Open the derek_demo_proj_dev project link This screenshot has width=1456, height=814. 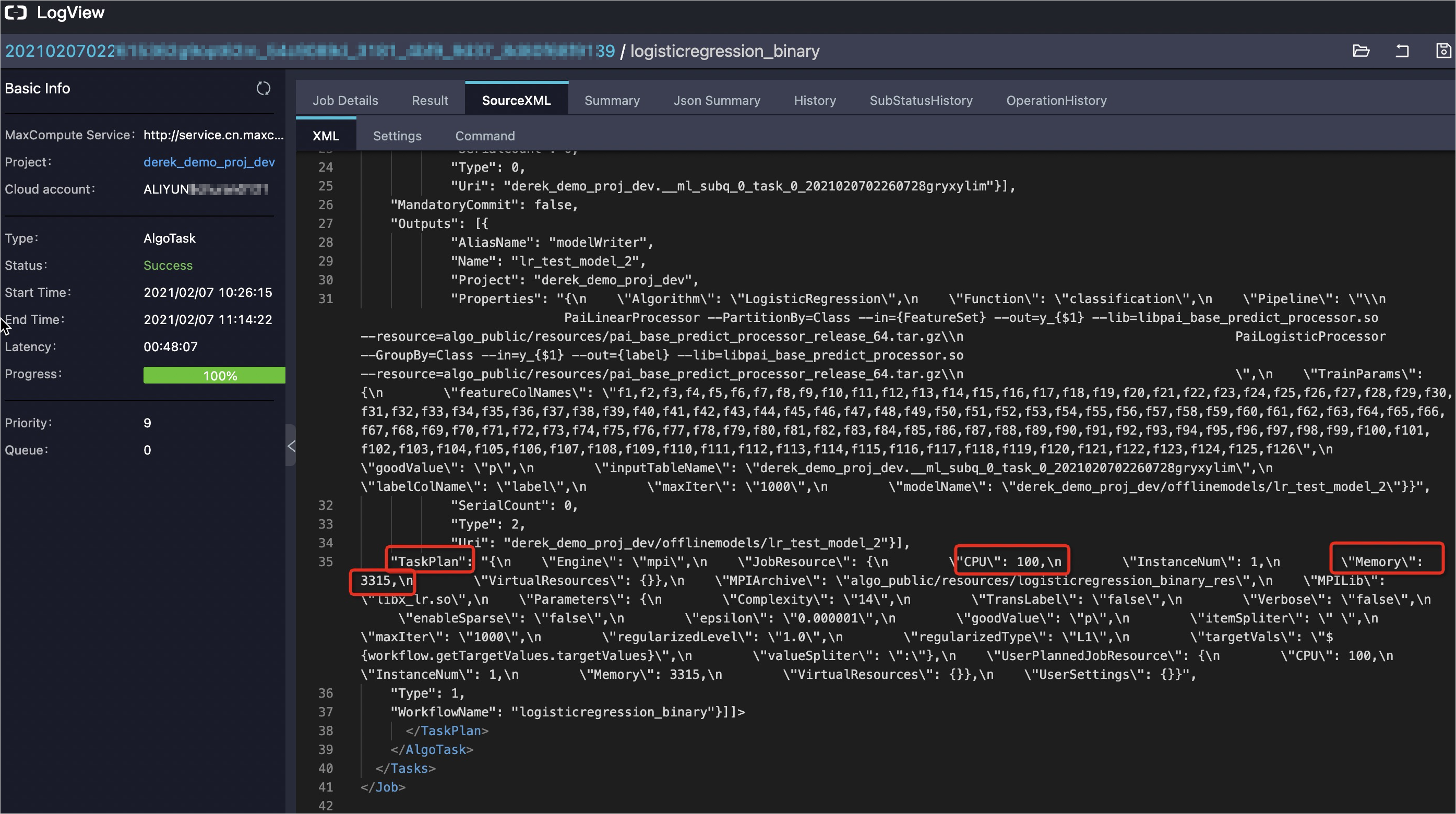tap(209, 162)
